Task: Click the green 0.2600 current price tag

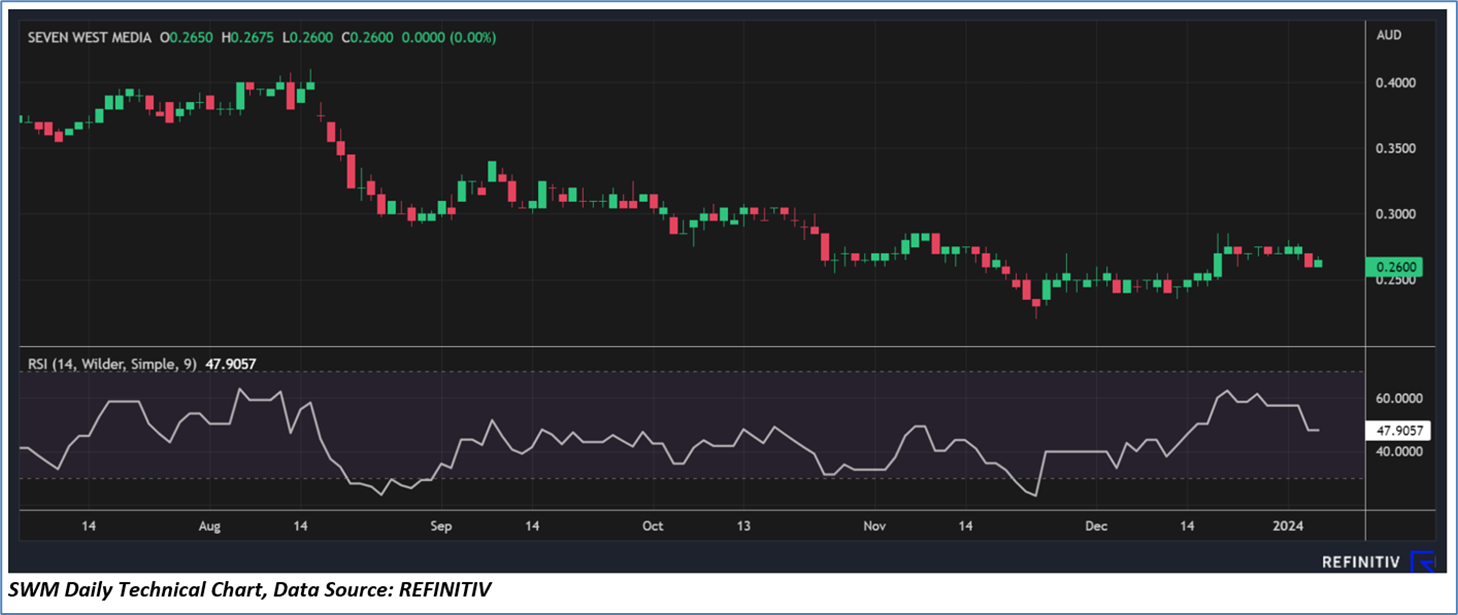Action: (x=1393, y=267)
